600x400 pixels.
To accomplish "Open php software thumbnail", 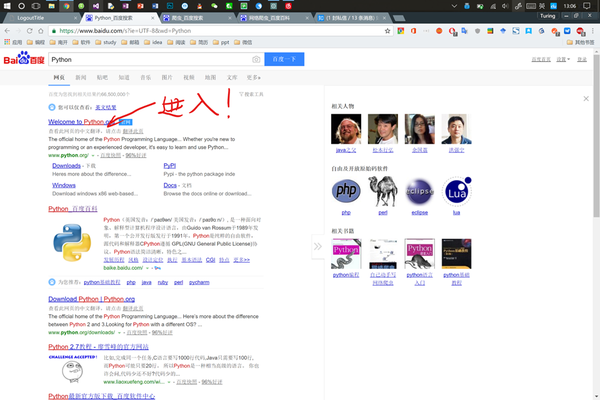I will [346, 190].
